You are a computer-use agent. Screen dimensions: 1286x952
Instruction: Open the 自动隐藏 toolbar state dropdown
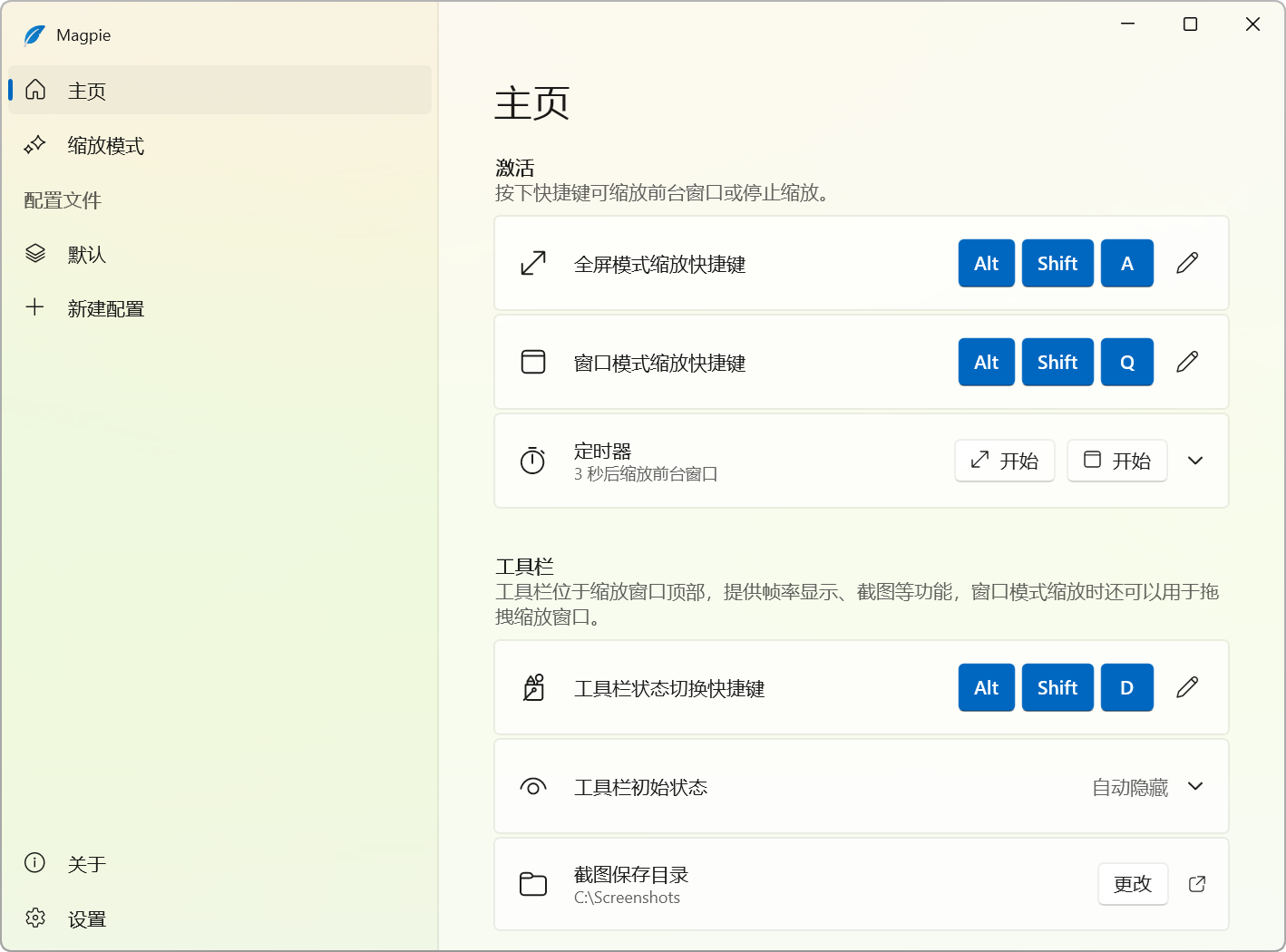[1149, 787]
